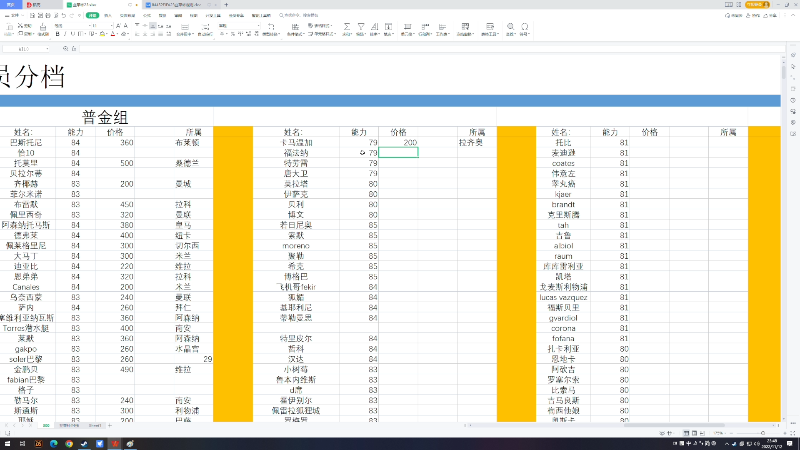Viewport: 800px width, 450px height.
Task: Click the find magnifier icon in ribbon
Action: 511,29
